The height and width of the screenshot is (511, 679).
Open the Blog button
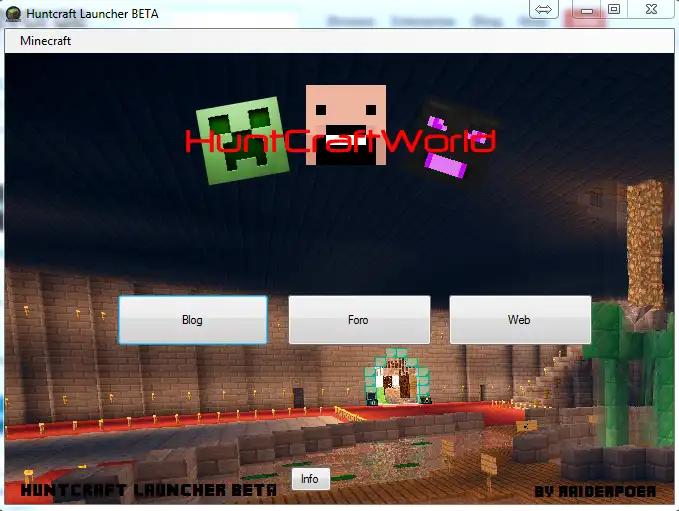pyautogui.click(x=193, y=320)
